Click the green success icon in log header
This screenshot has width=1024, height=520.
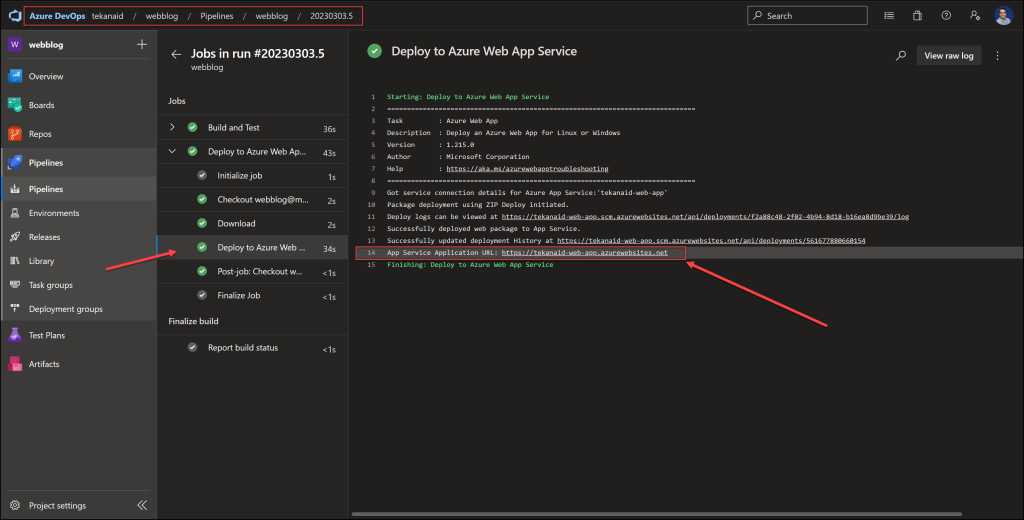coord(374,51)
